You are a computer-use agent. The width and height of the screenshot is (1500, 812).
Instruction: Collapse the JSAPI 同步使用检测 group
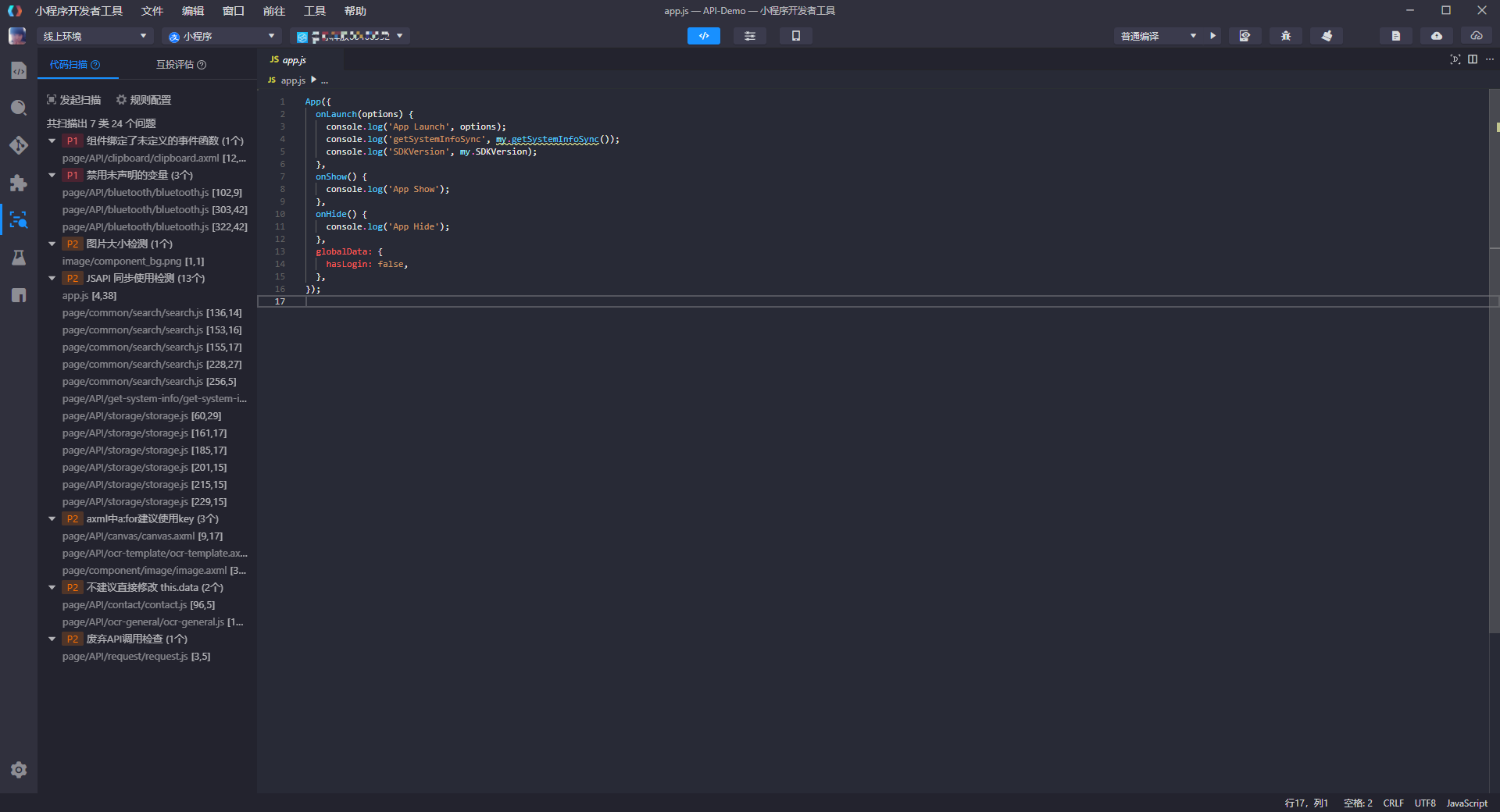pos(52,278)
